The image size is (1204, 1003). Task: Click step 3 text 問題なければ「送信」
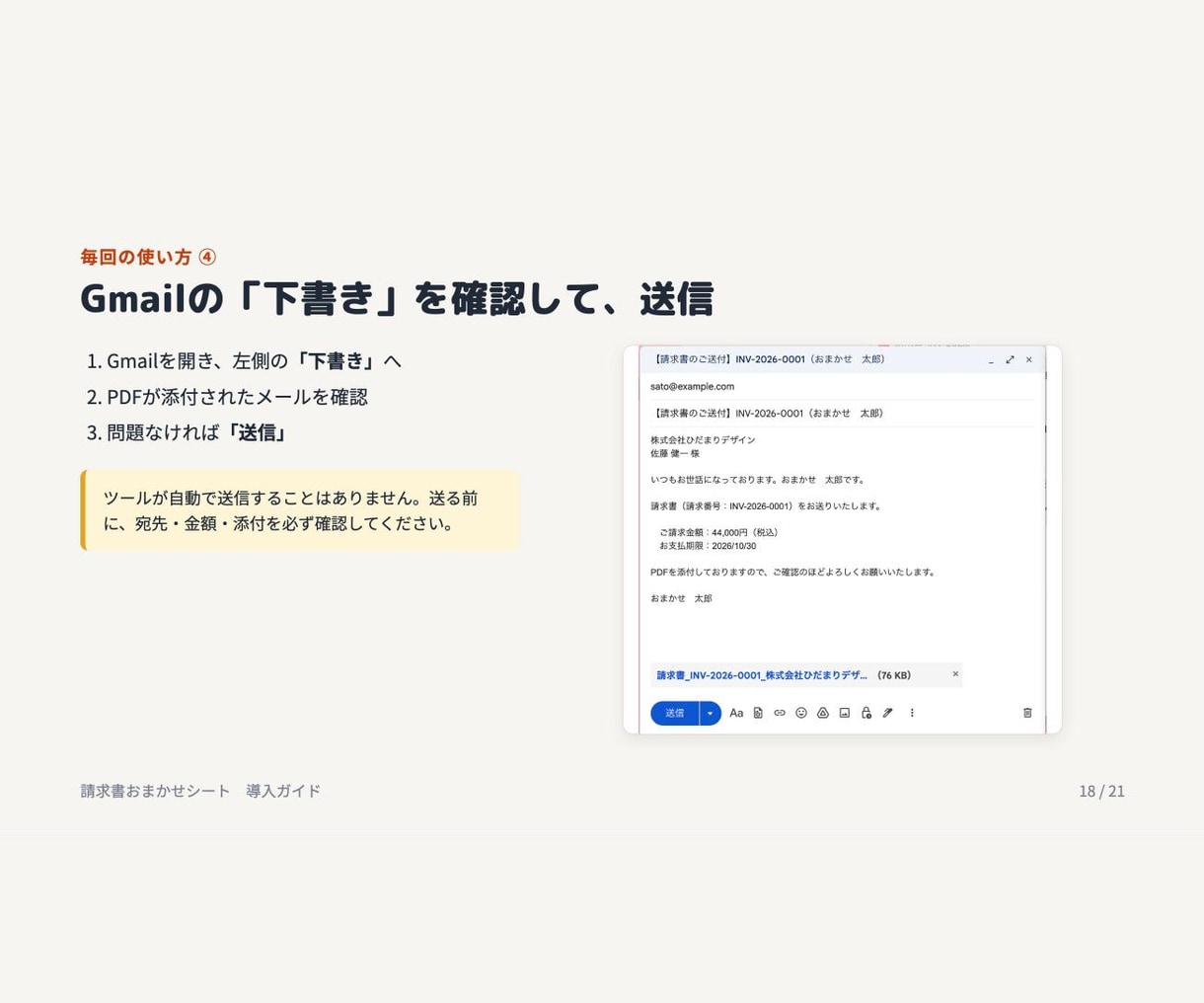[x=196, y=431]
